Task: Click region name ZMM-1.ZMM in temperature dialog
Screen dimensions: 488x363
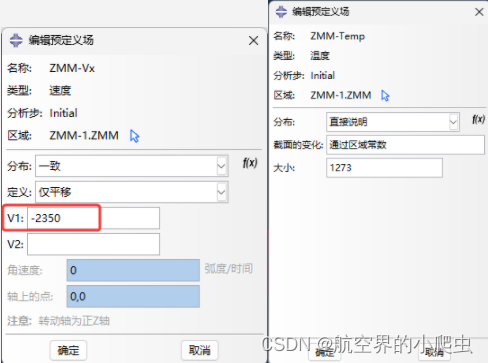Action: click(x=341, y=95)
